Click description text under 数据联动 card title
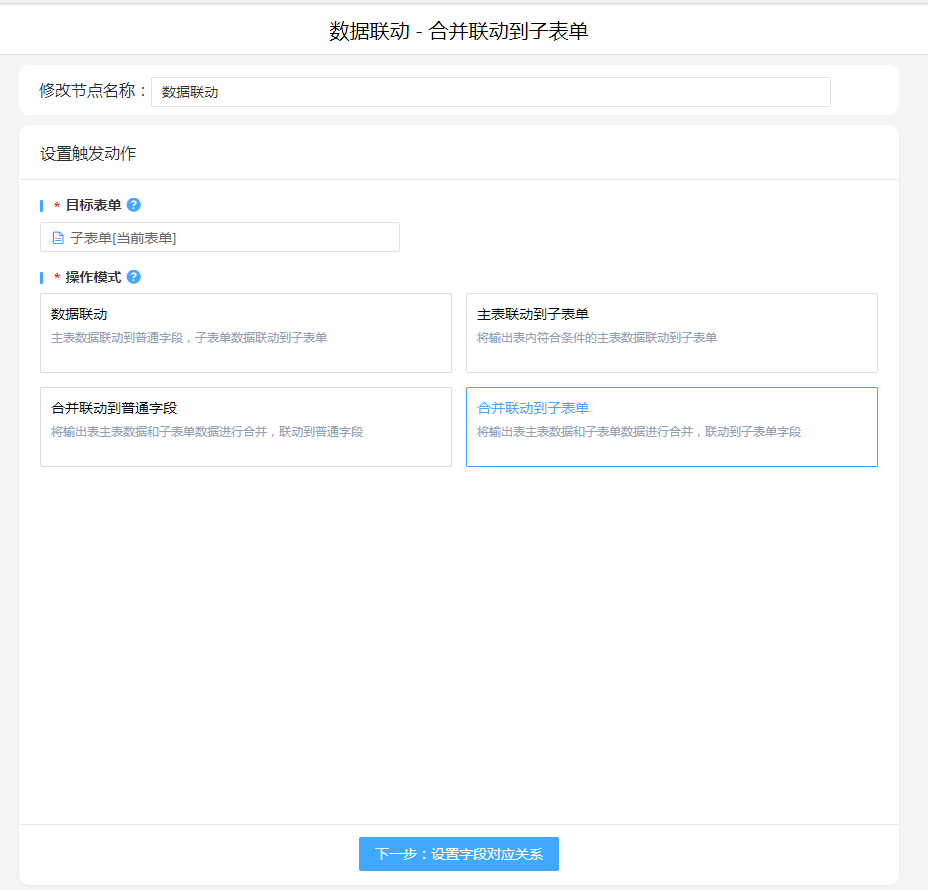 point(189,338)
